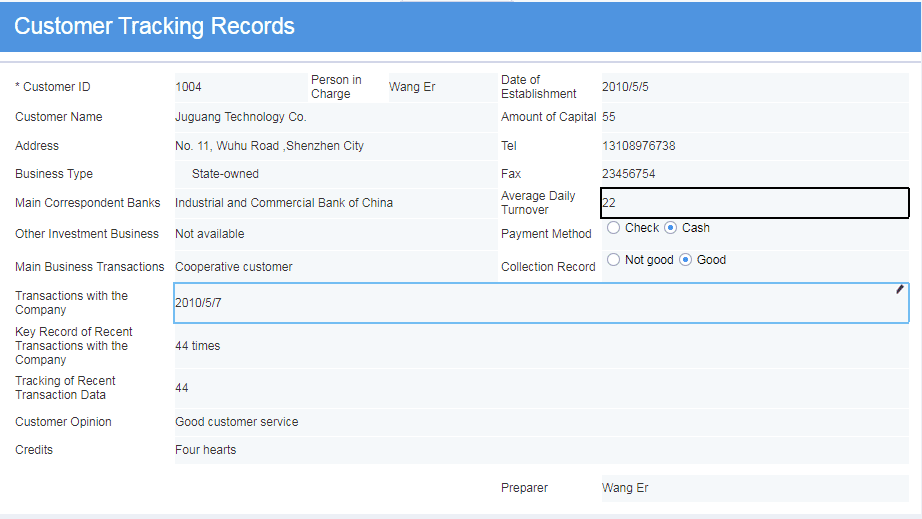Click the Person in Charge field Wang Er

click(443, 87)
